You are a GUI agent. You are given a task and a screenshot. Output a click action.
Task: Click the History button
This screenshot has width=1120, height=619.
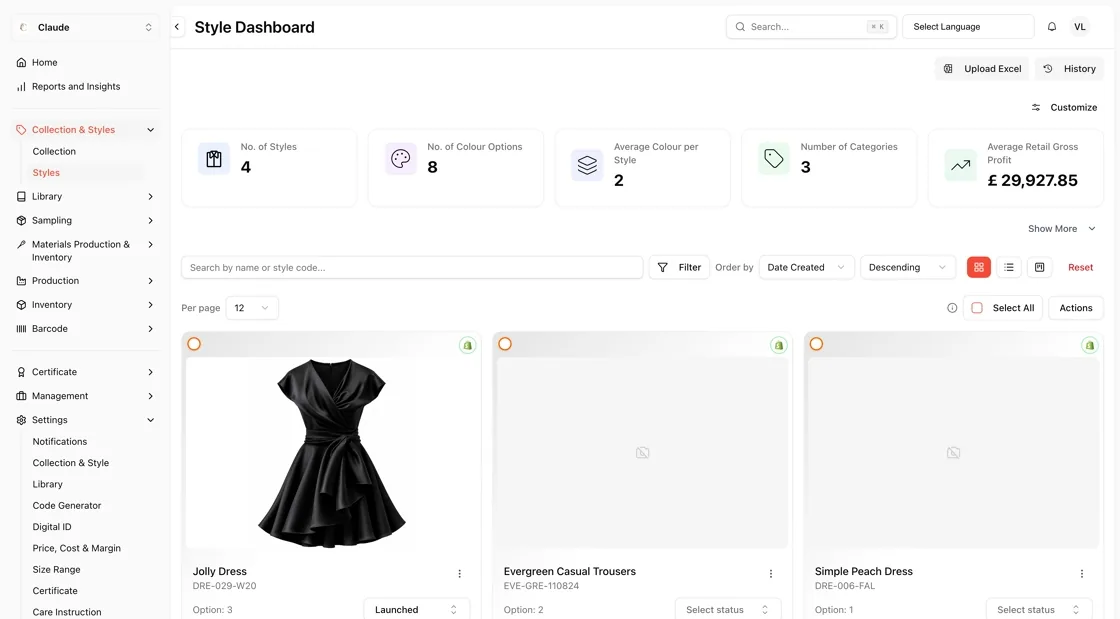[1069, 69]
